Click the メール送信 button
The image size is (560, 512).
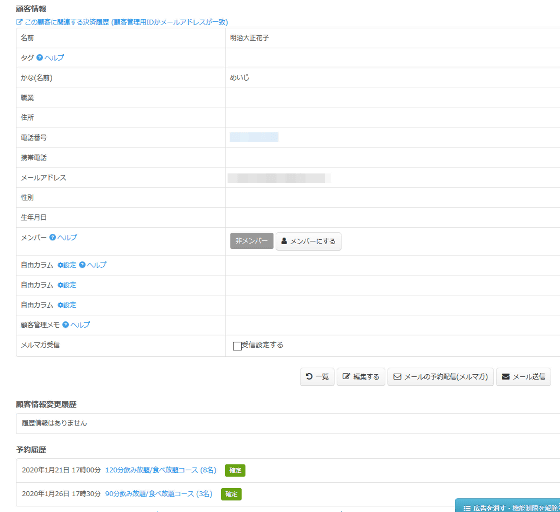(523, 377)
